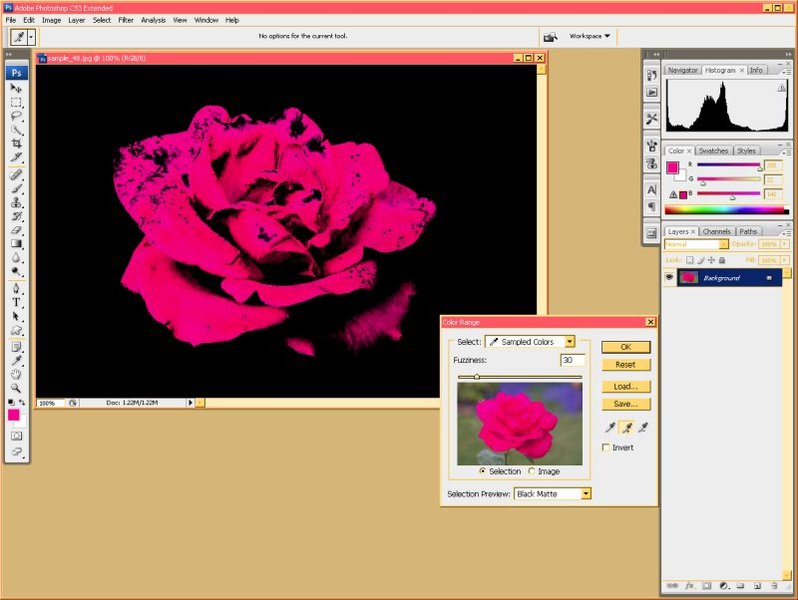The image size is (798, 600).
Task: Select the Zoom magnifier tool
Action: coord(17,387)
